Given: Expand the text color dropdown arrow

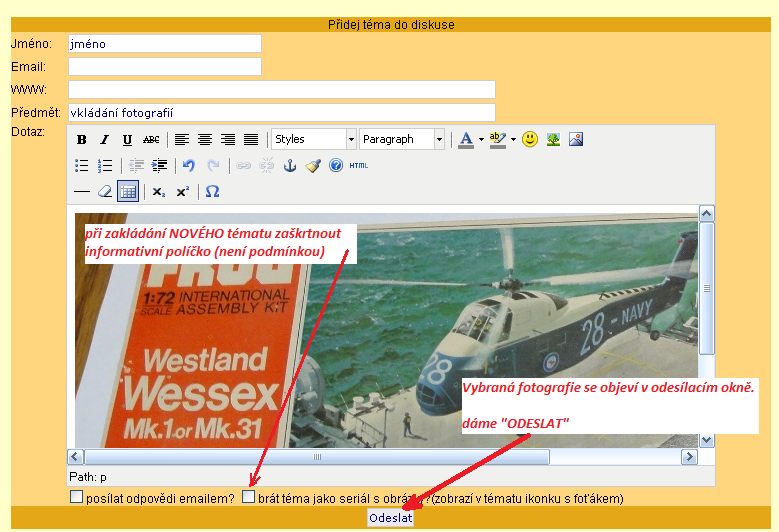Looking at the screenshot, I should tap(481, 140).
